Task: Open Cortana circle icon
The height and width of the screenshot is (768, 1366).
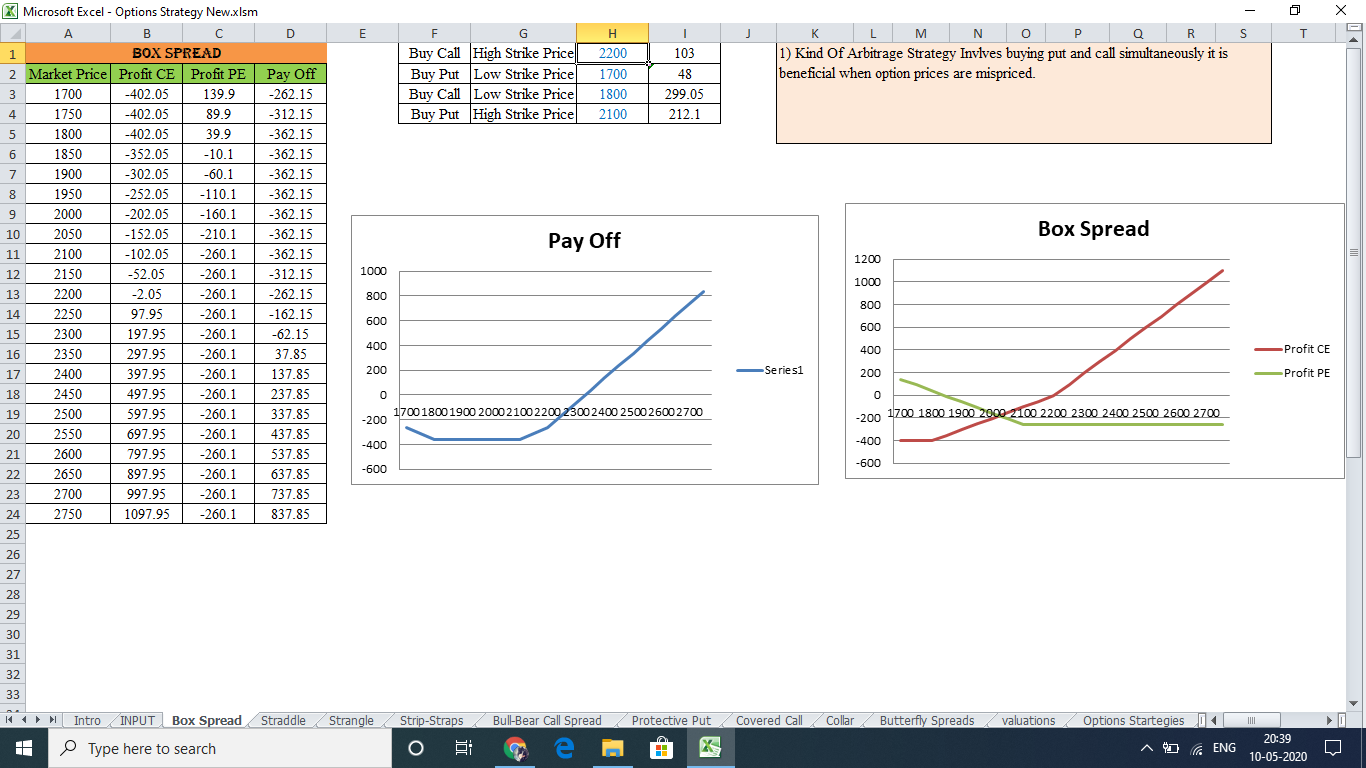Action: 416,748
